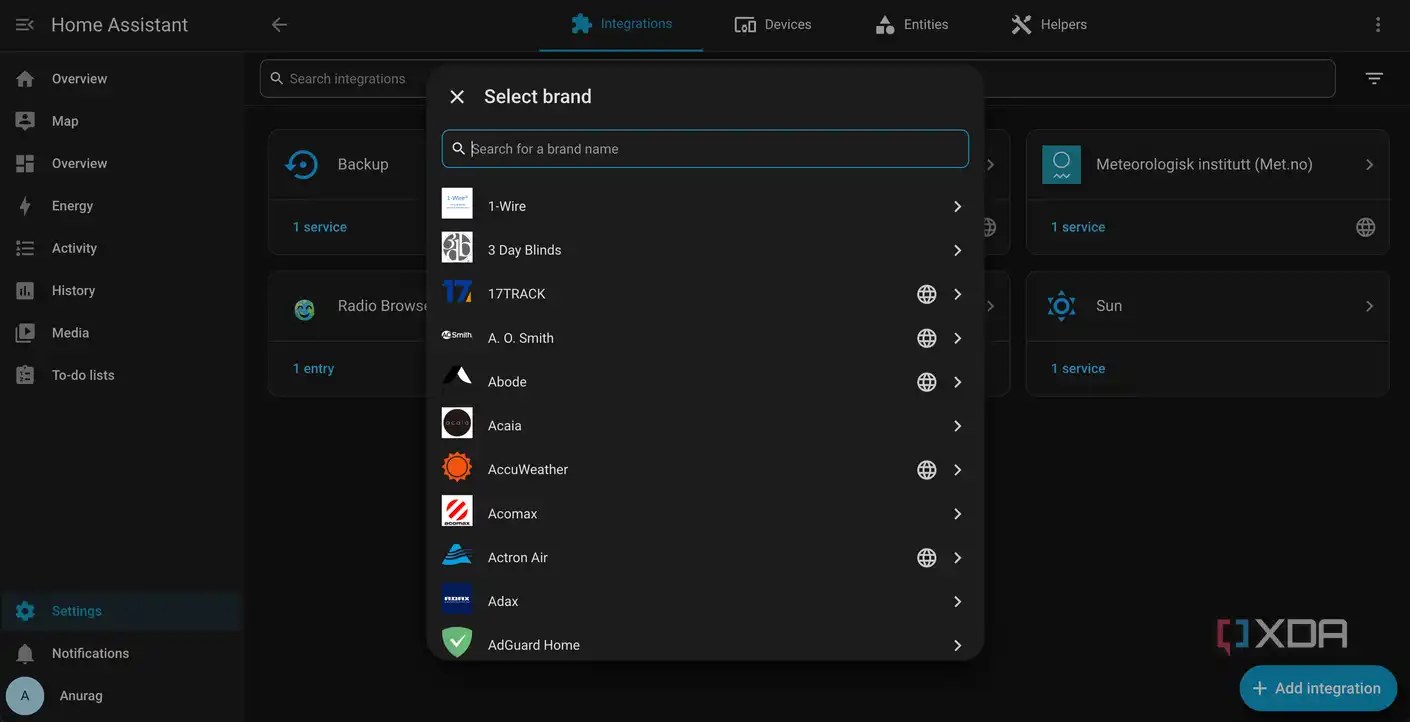The image size is (1410, 722).
Task: Collapse the sidebar with the hamburger menu icon
Action: [25, 25]
